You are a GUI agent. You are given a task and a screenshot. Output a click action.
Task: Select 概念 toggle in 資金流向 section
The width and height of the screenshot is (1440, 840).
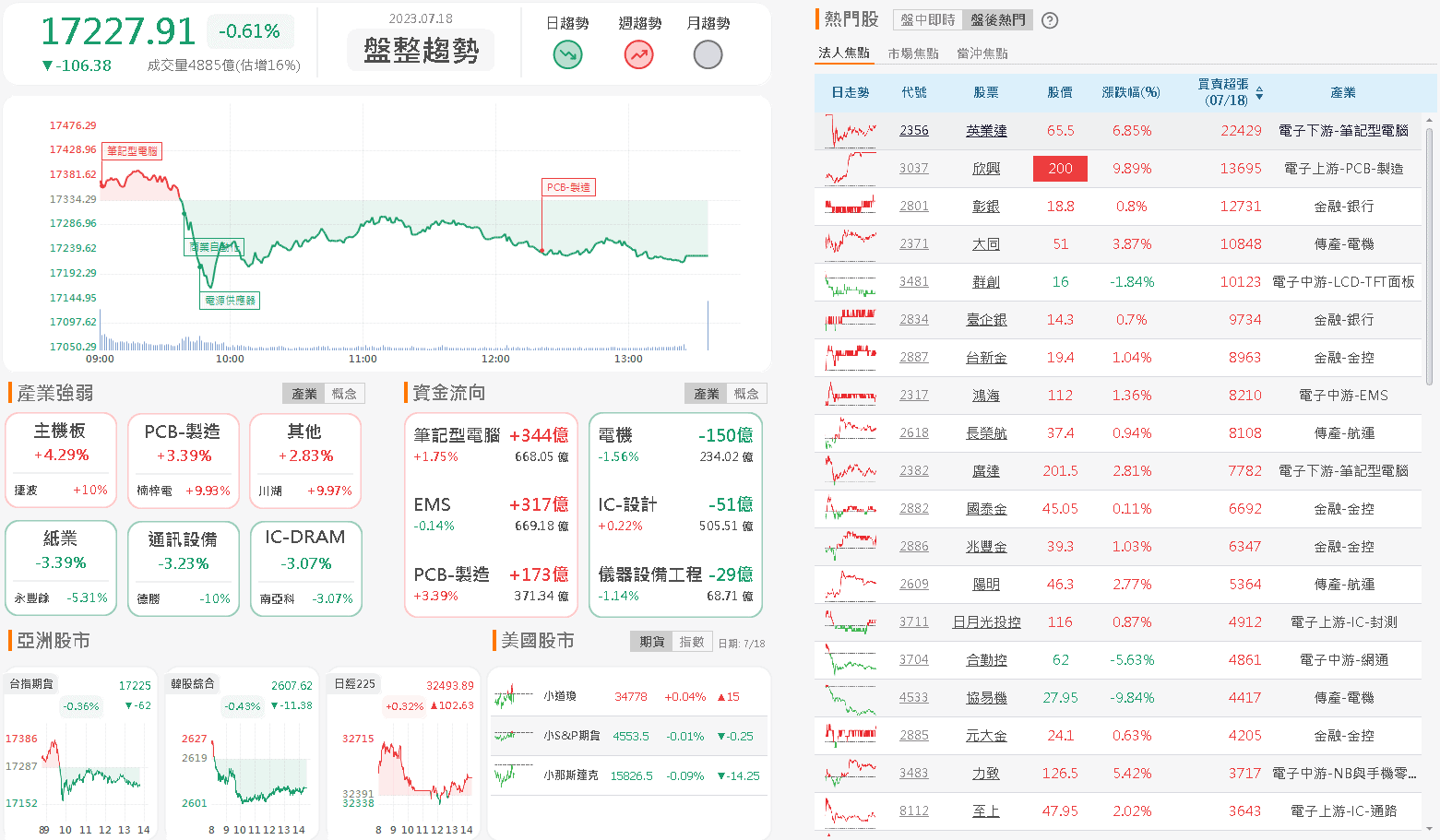pyautogui.click(x=746, y=394)
